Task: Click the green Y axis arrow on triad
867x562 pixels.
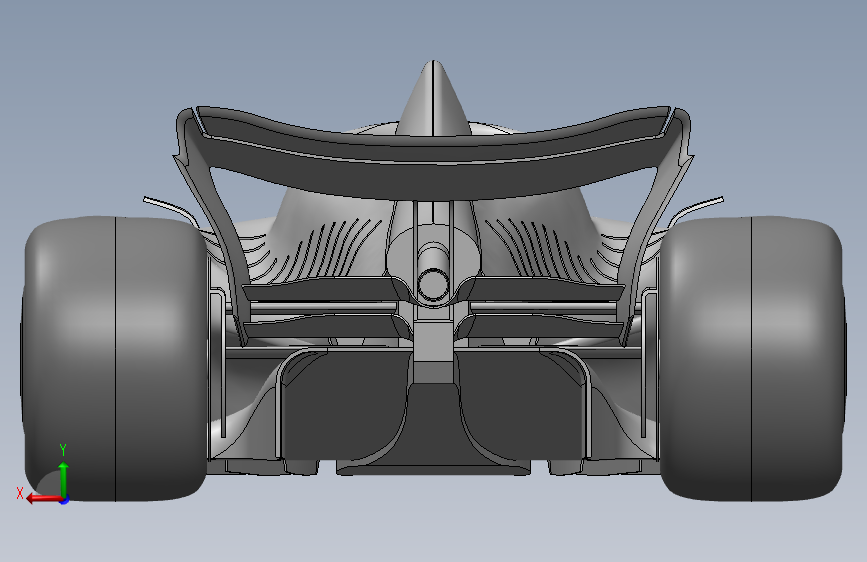Action: tap(64, 478)
